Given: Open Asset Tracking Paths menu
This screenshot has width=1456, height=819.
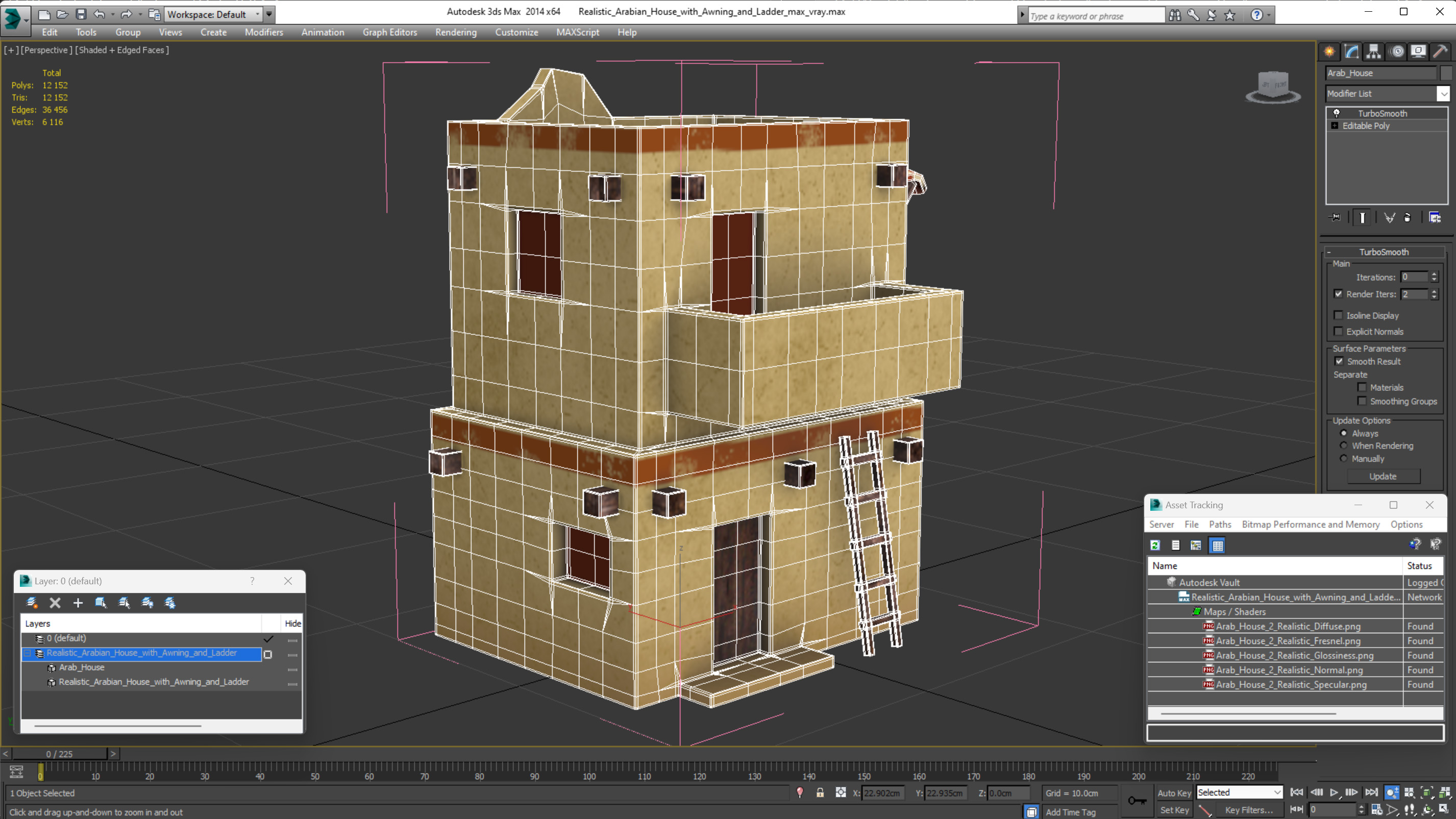Looking at the screenshot, I should (1220, 525).
